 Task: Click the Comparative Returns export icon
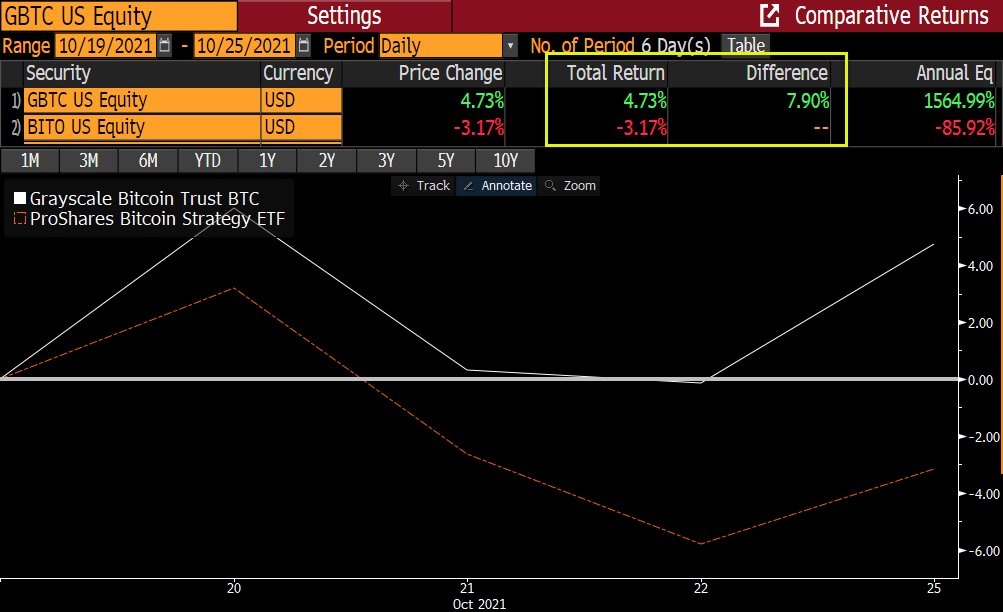click(x=770, y=15)
